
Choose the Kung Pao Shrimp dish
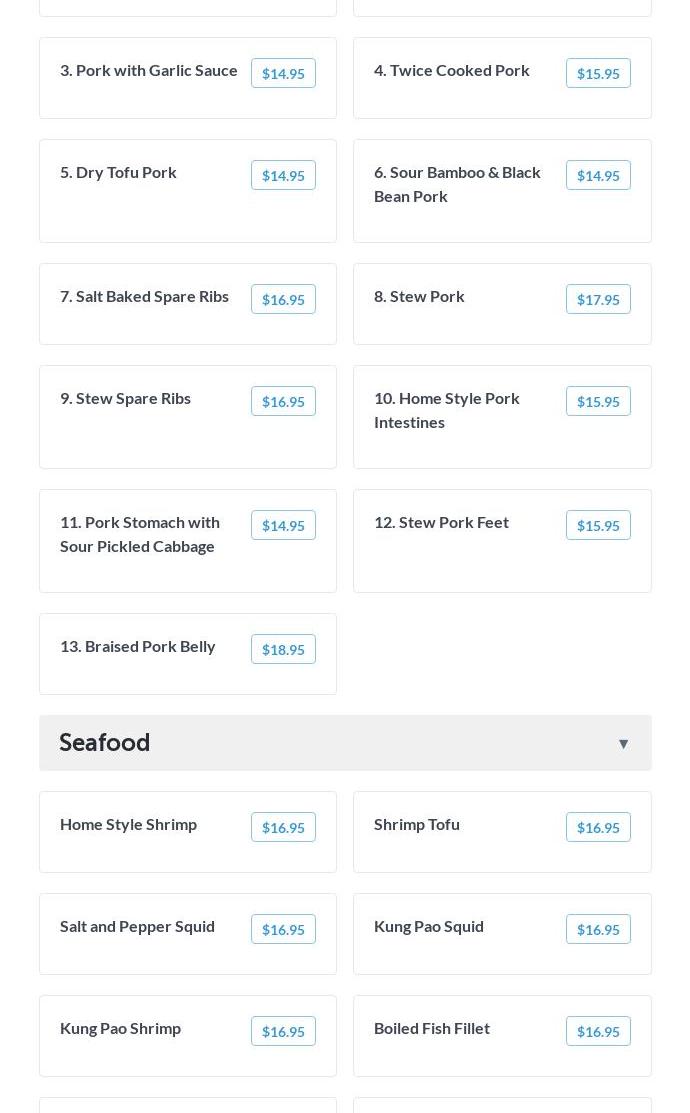click(x=120, y=1028)
